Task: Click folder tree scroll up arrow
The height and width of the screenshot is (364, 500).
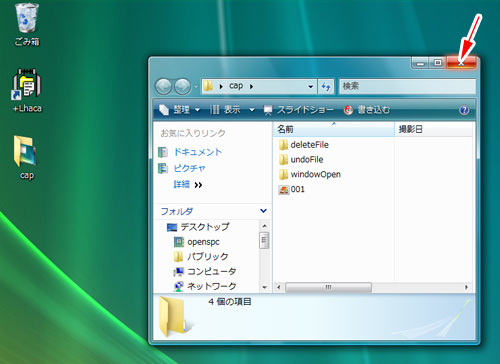Action: (x=265, y=226)
